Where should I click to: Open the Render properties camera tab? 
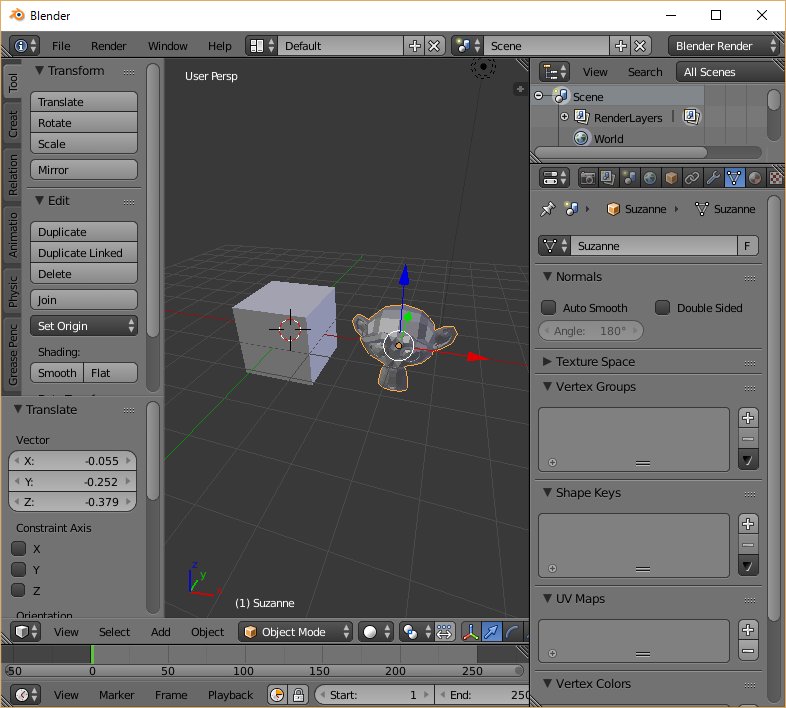pyautogui.click(x=587, y=178)
